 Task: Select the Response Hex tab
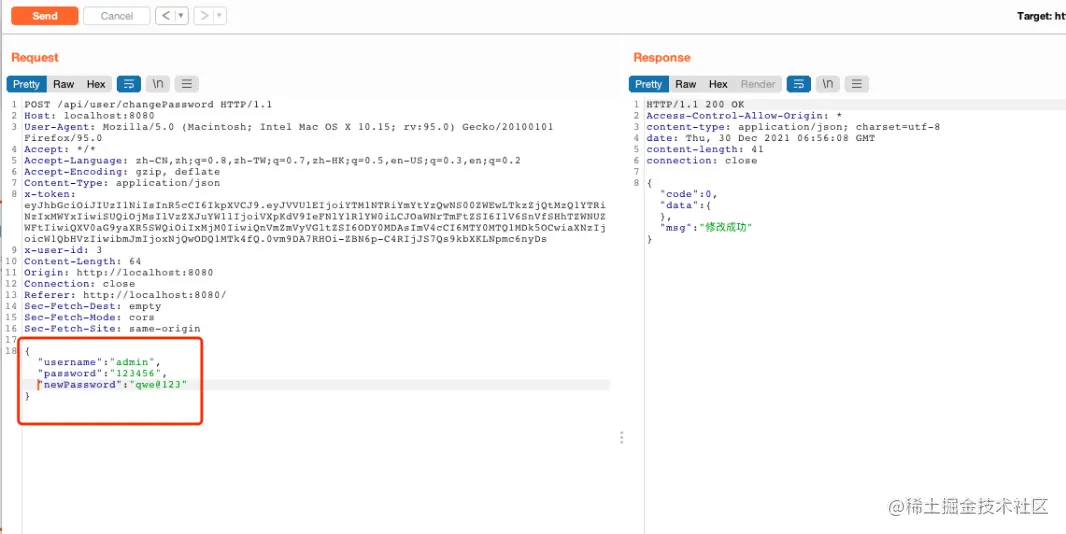pos(718,84)
